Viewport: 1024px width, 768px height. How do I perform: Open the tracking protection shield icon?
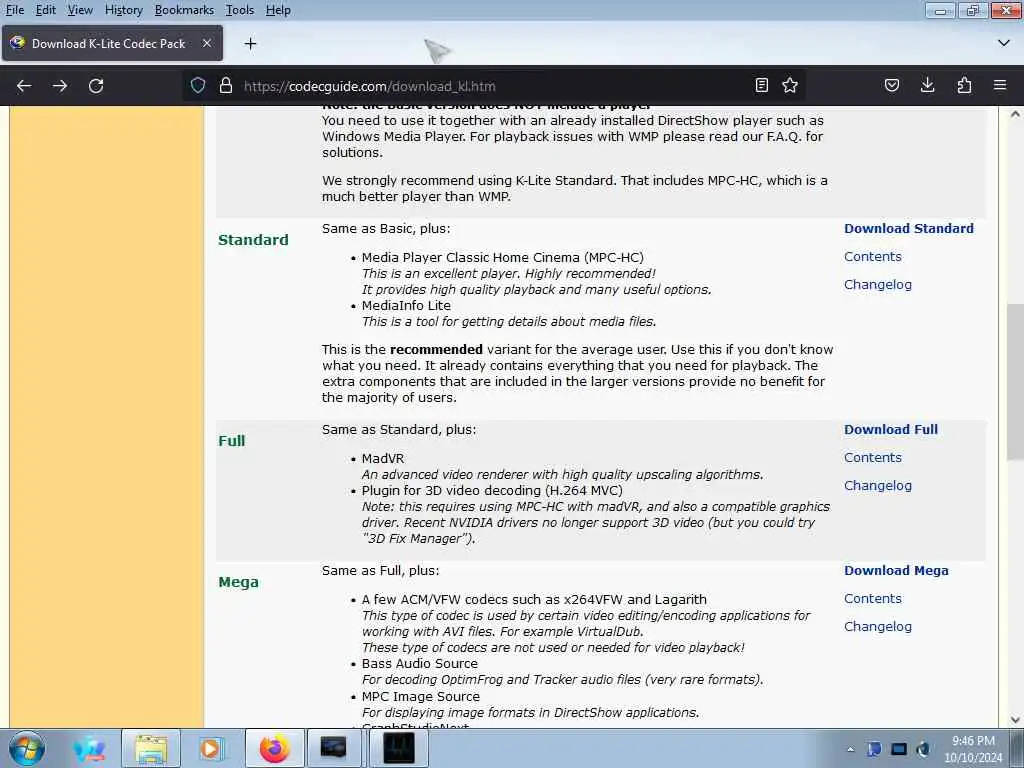[198, 86]
